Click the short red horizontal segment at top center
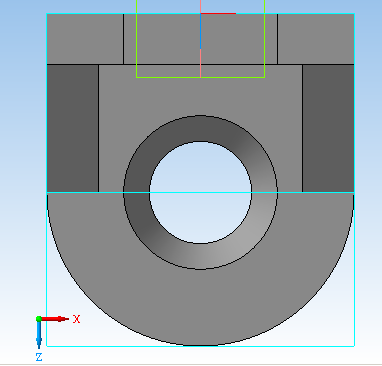This screenshot has height=366, width=382. (218, 13)
